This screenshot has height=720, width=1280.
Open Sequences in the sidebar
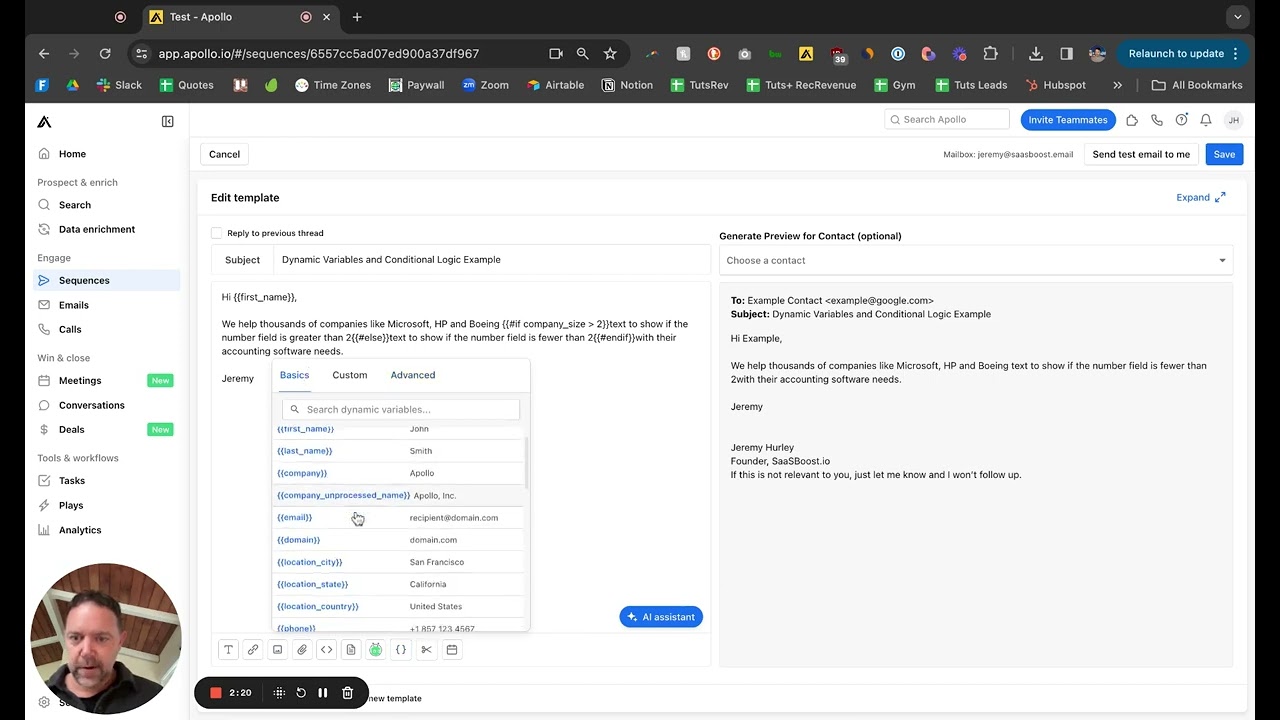107,281
